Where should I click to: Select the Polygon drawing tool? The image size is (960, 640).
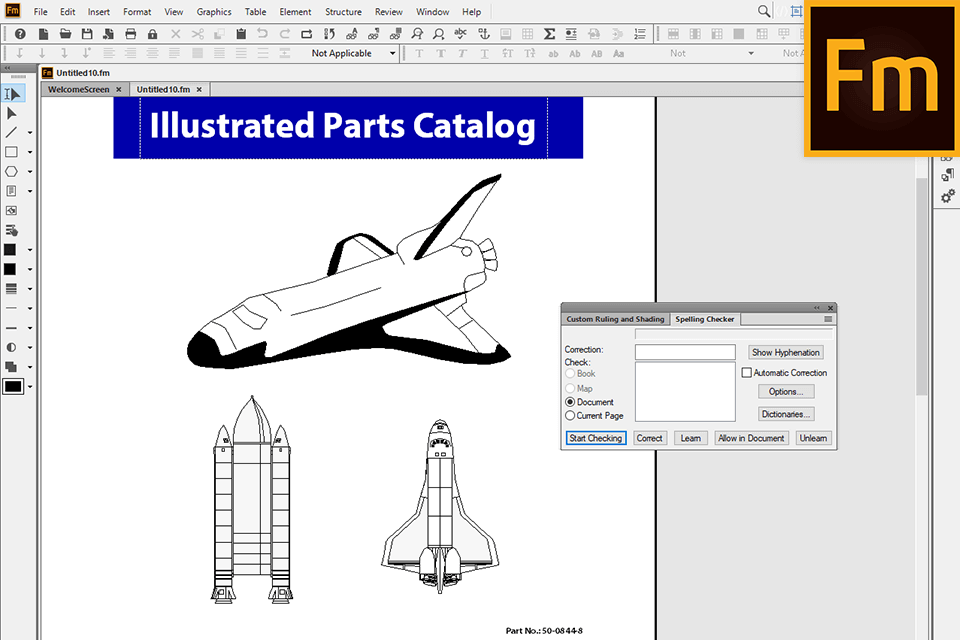click(x=12, y=171)
